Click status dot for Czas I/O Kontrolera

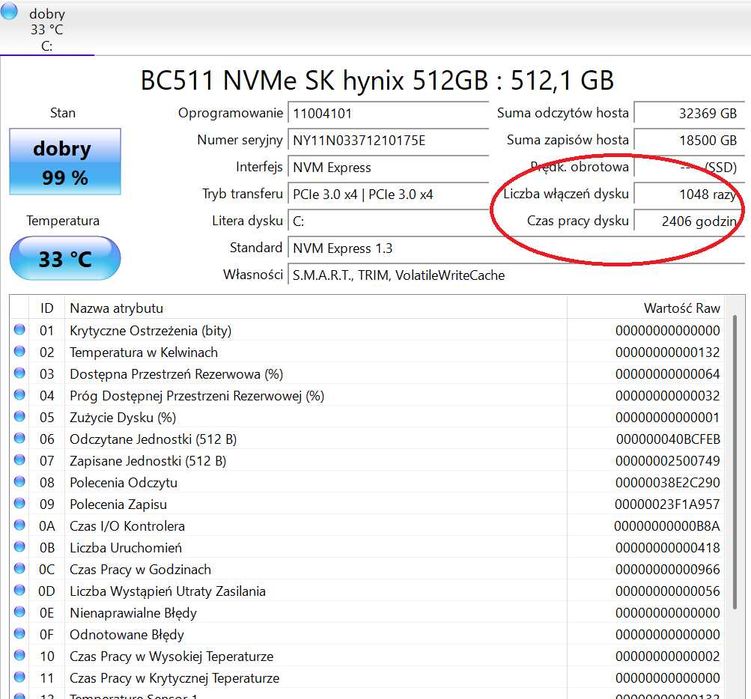coord(20,525)
